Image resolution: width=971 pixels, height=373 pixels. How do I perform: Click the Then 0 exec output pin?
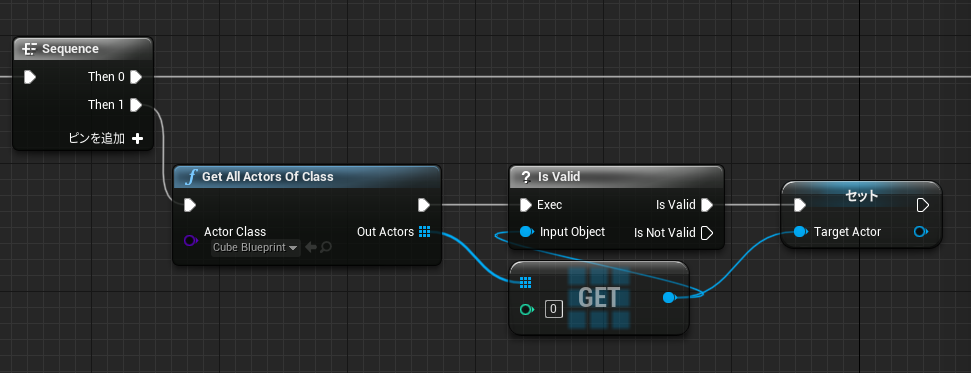tap(136, 77)
